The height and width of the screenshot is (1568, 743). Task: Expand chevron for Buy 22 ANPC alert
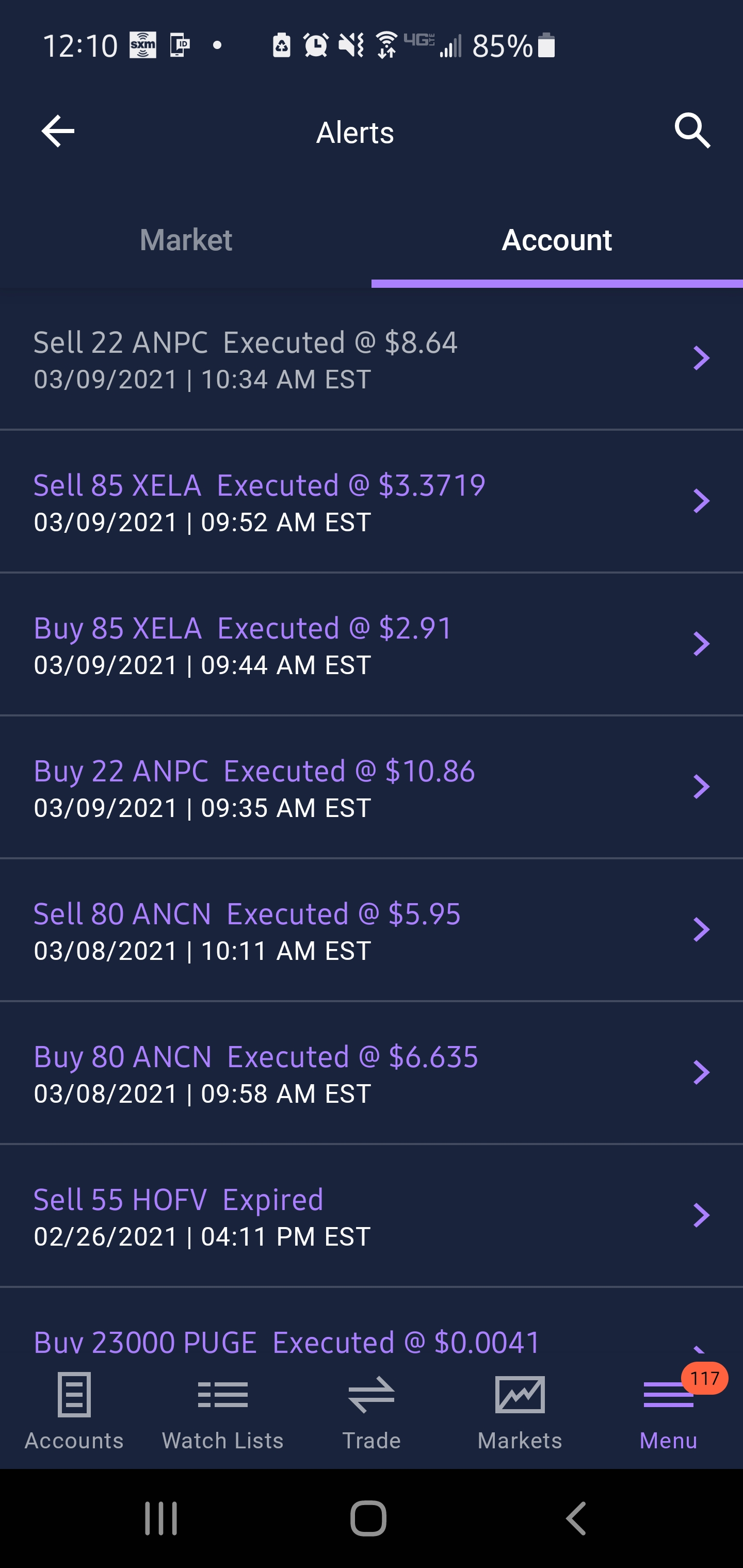click(x=702, y=787)
